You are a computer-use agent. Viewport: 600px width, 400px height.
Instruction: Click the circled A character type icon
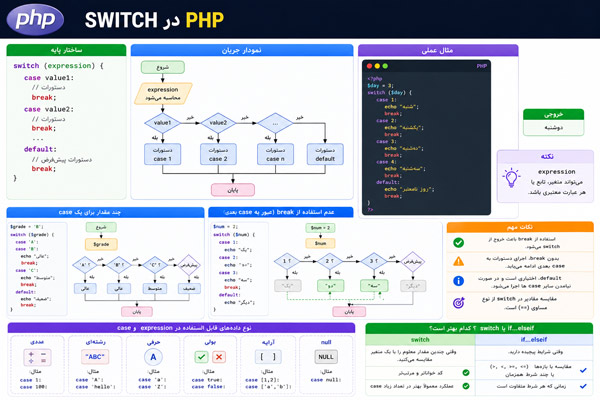153,357
